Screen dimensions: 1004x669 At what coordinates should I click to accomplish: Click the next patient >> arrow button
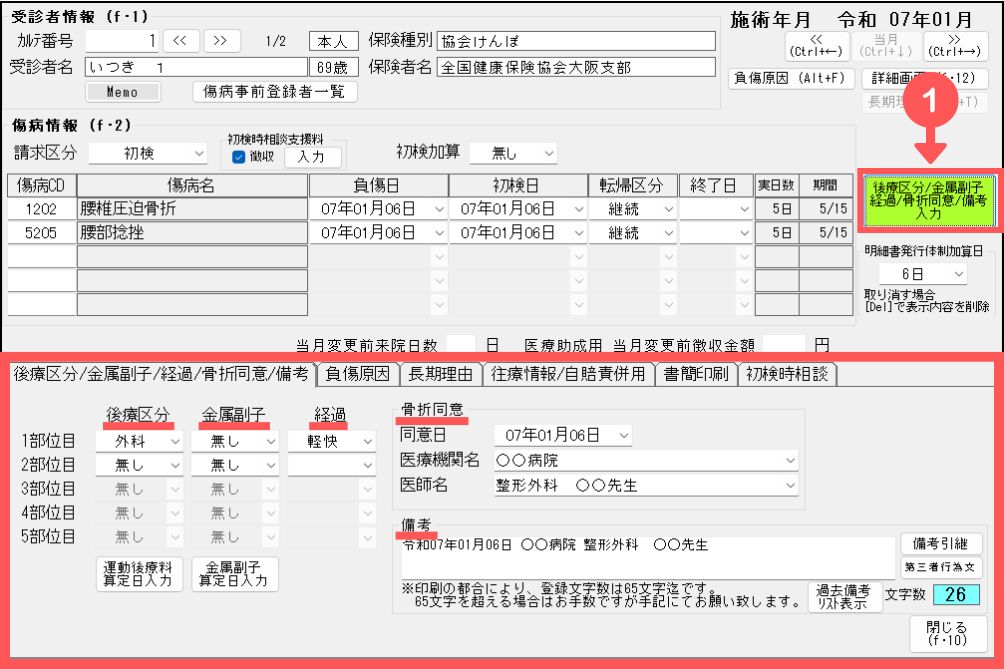click(221, 41)
